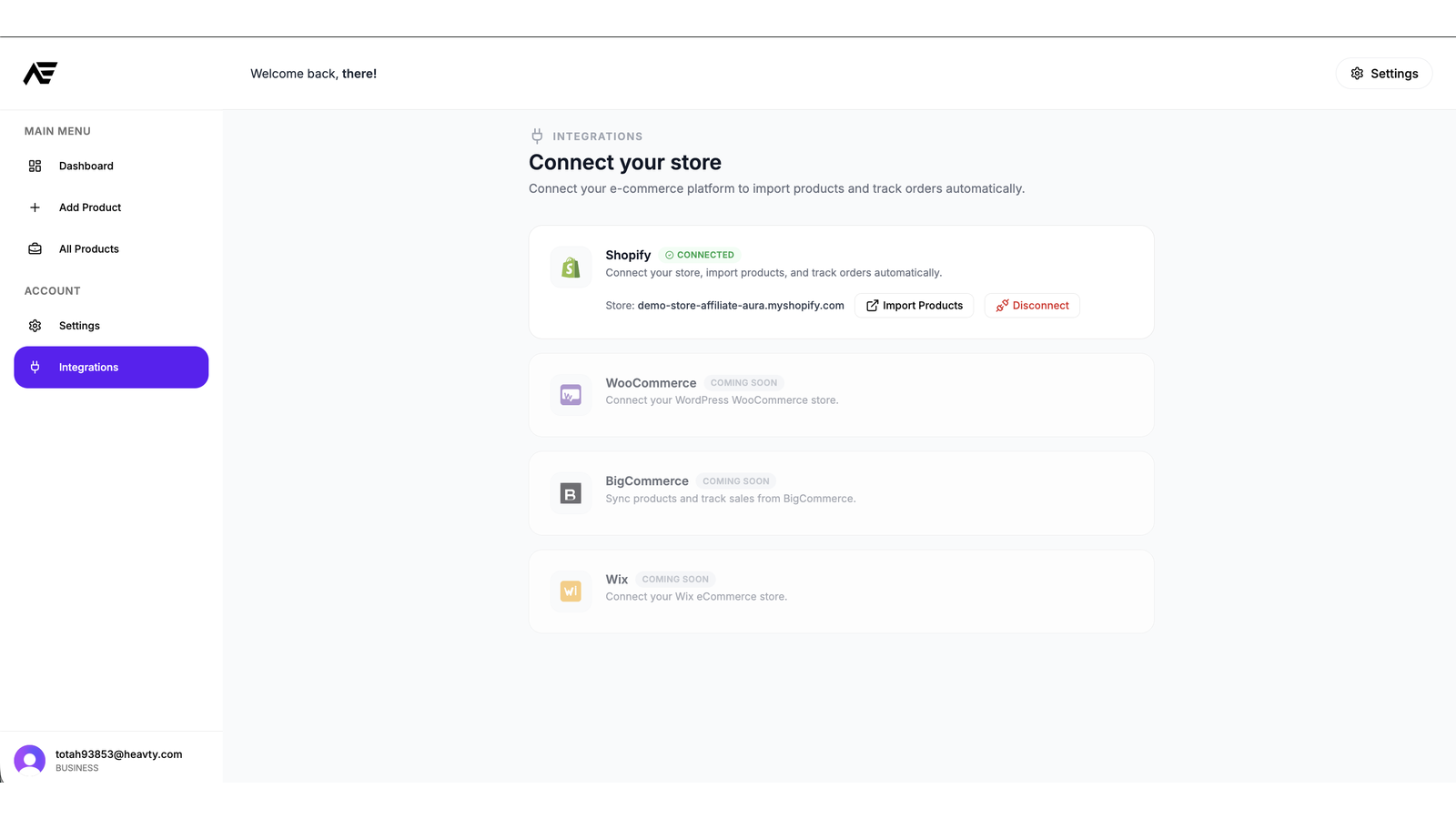Click the user avatar at bottom left
This screenshot has height=819, width=1456.
tap(29, 760)
